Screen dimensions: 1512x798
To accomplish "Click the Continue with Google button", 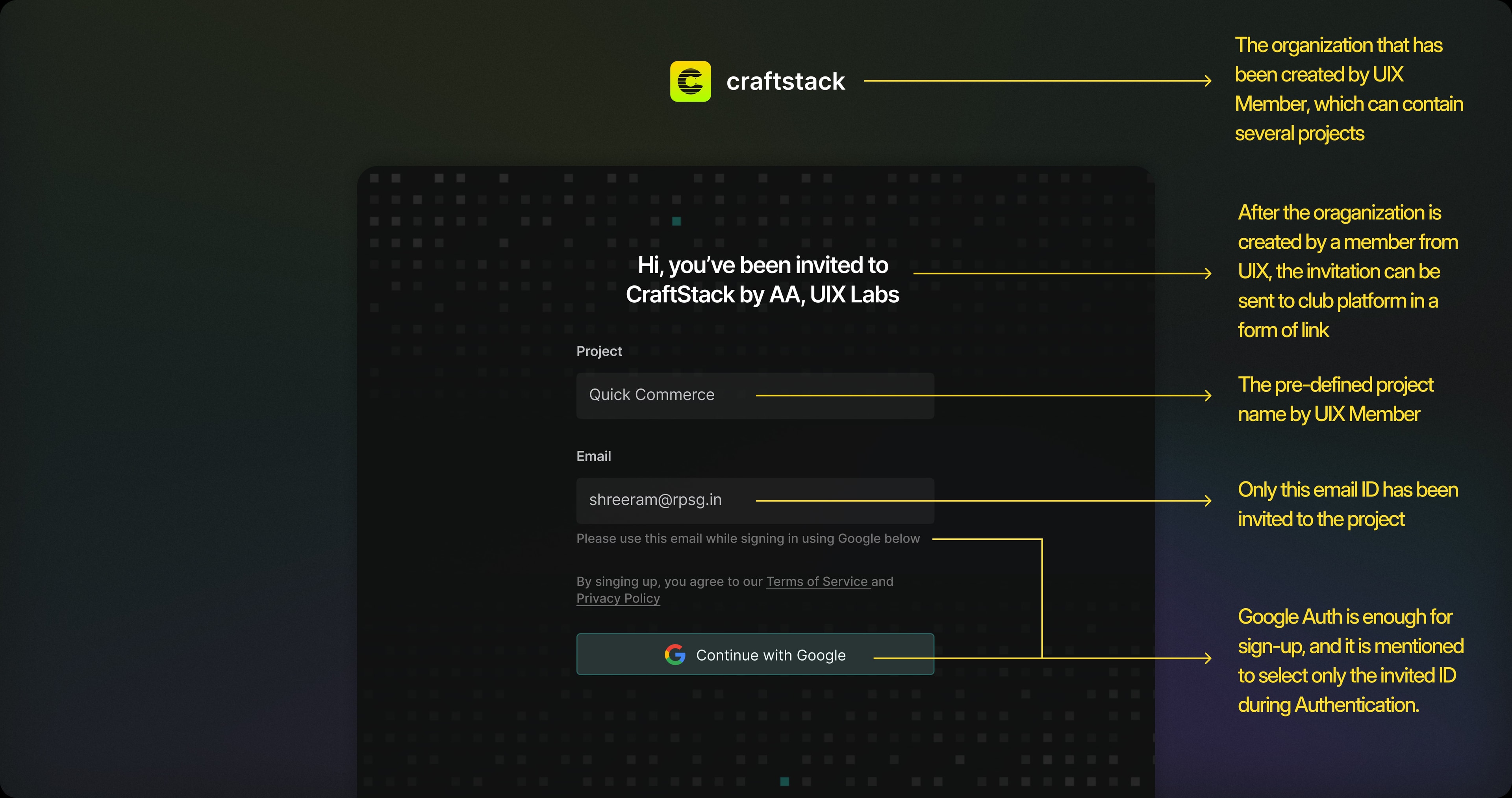I will coord(755,654).
